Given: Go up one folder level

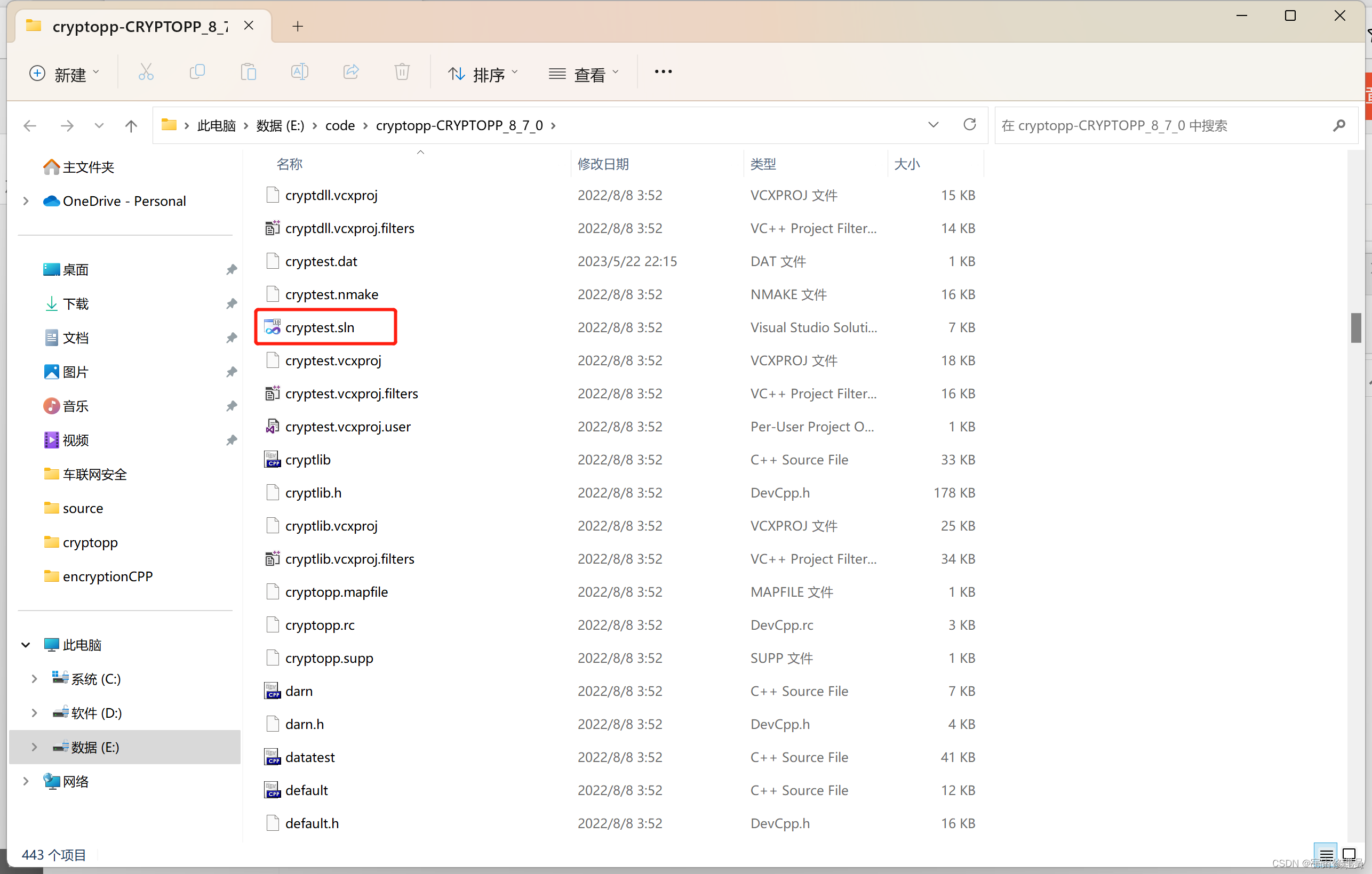Looking at the screenshot, I should click(131, 125).
